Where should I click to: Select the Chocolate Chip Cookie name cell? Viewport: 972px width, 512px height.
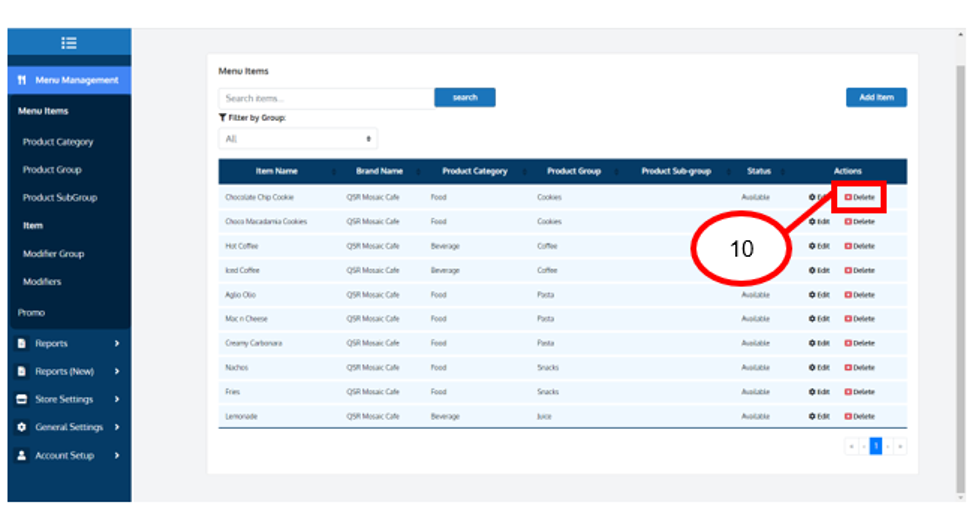259,197
